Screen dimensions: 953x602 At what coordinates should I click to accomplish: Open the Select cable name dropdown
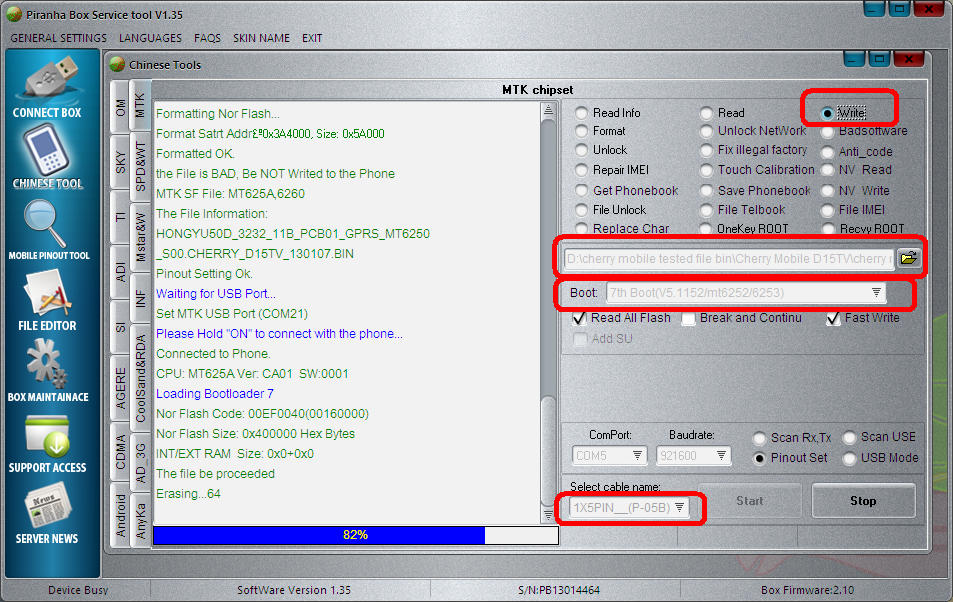(x=679, y=508)
